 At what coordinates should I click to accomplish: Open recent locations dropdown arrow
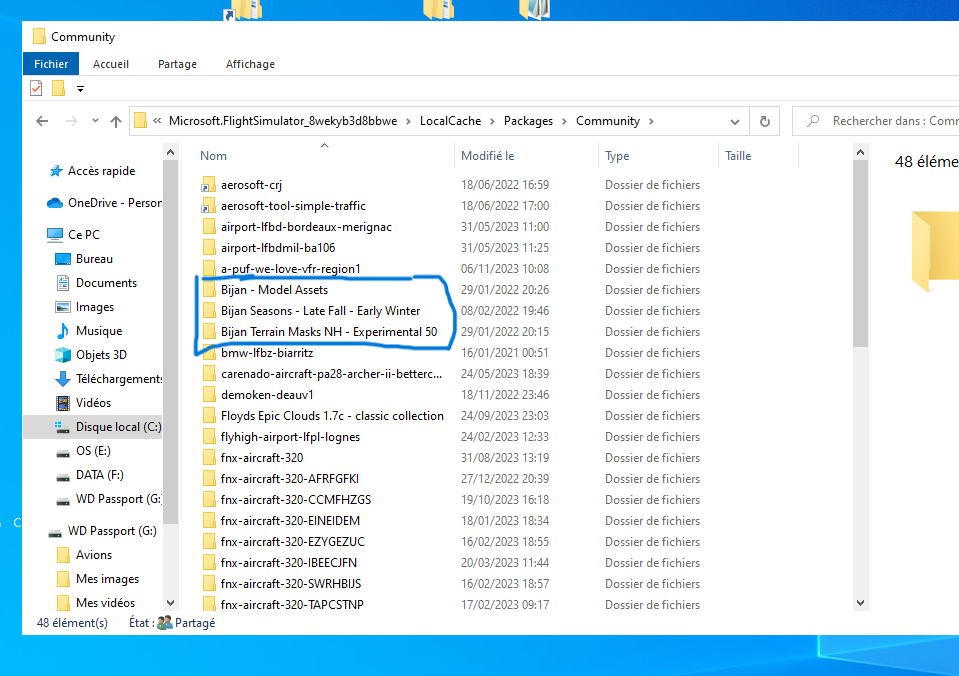(x=95, y=121)
